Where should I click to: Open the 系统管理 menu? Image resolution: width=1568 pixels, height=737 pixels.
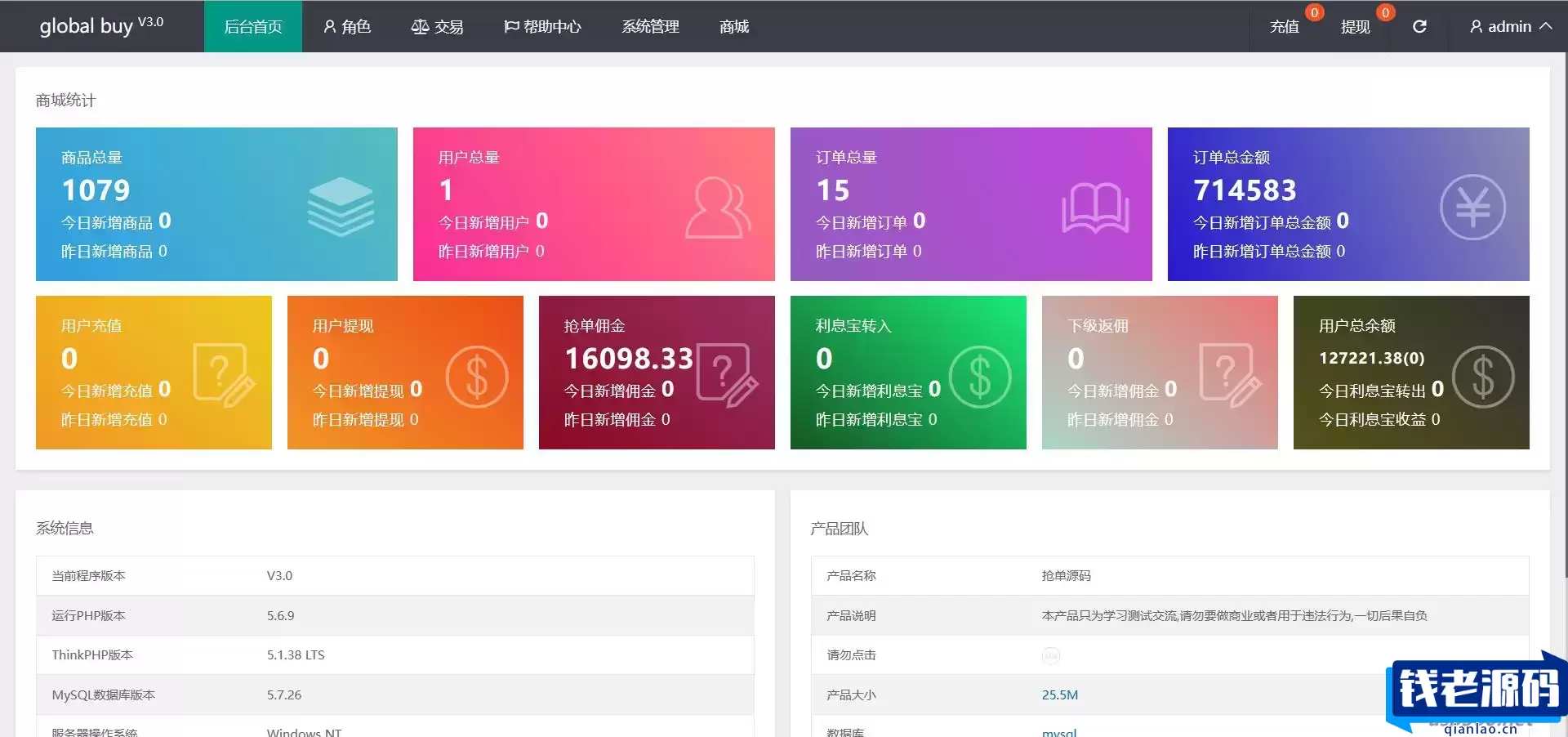(x=650, y=26)
